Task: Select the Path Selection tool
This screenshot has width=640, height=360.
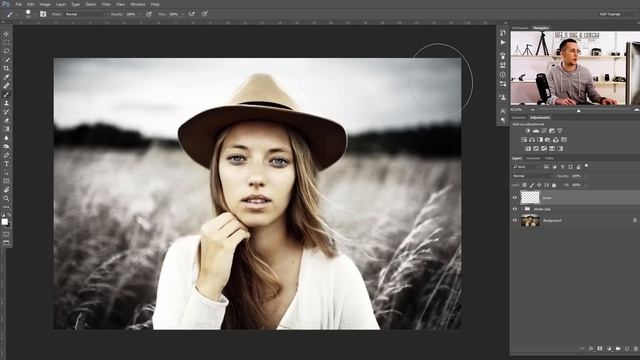Action: (6, 172)
